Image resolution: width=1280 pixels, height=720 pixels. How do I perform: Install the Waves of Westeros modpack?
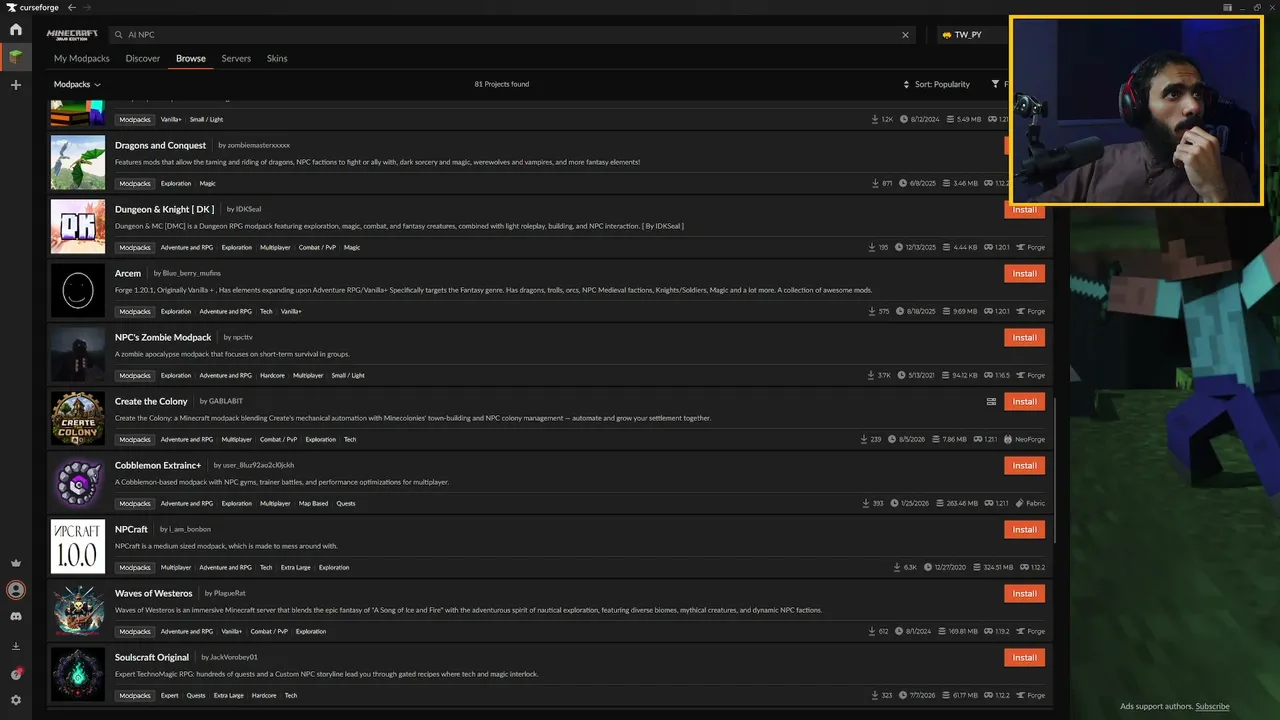tap(1024, 594)
